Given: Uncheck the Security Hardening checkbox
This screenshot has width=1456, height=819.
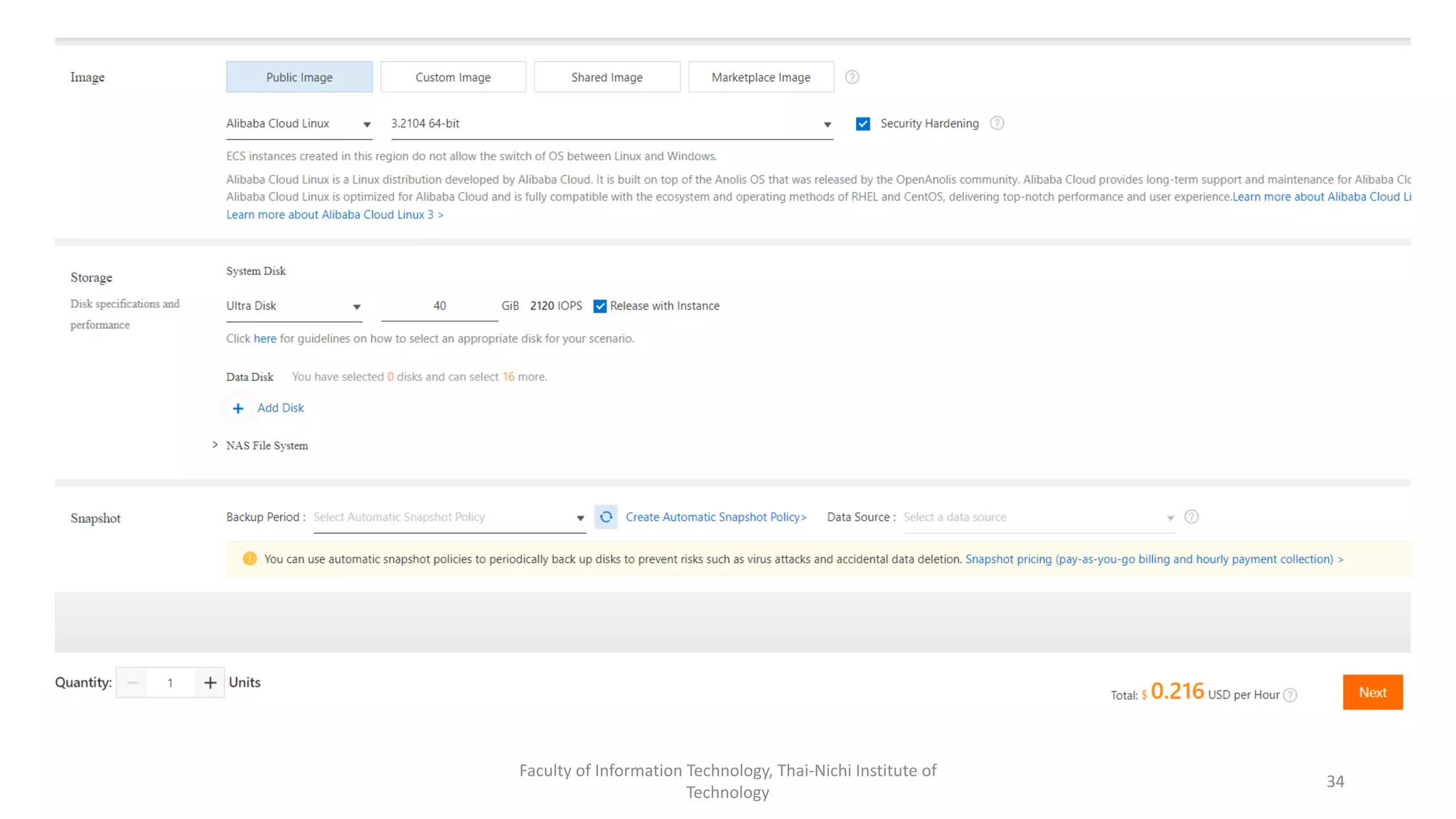Looking at the screenshot, I should [862, 124].
